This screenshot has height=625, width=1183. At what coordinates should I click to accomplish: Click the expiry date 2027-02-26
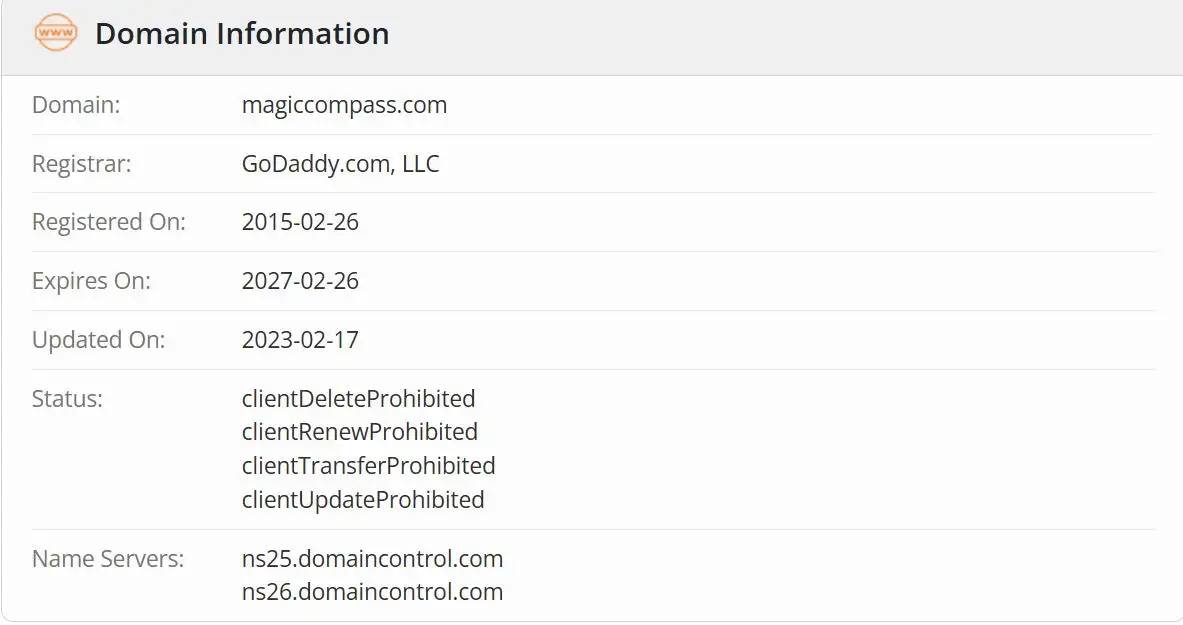coord(300,281)
